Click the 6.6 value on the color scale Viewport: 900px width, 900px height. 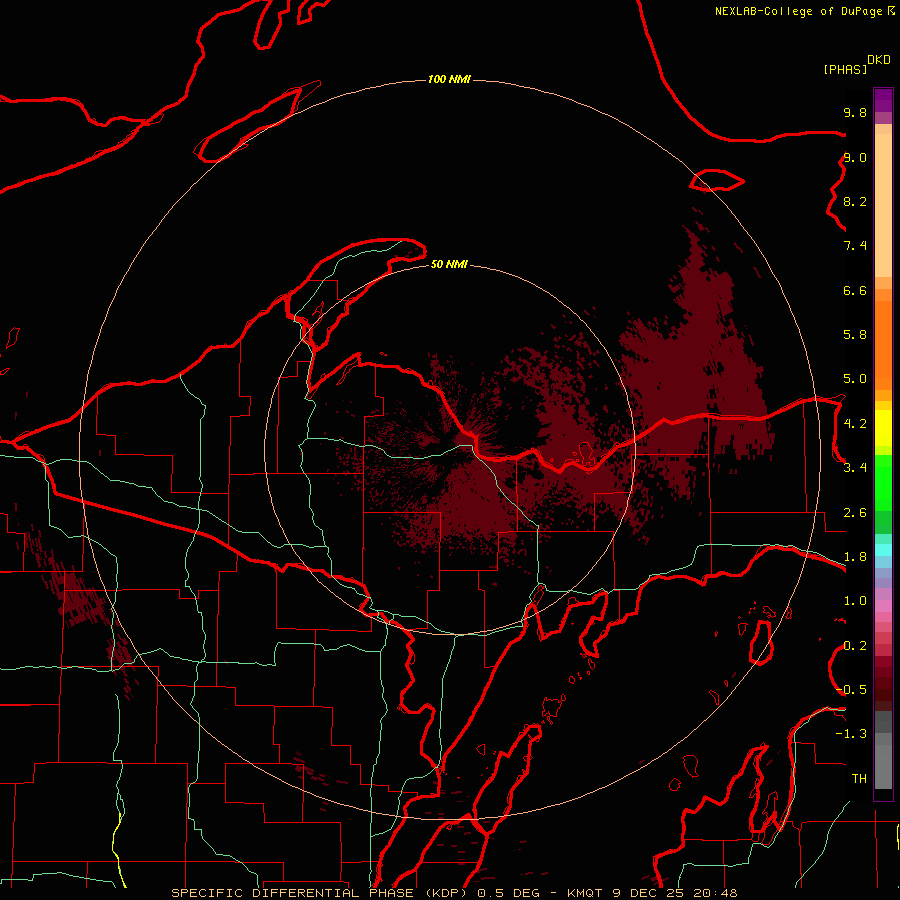855,290
